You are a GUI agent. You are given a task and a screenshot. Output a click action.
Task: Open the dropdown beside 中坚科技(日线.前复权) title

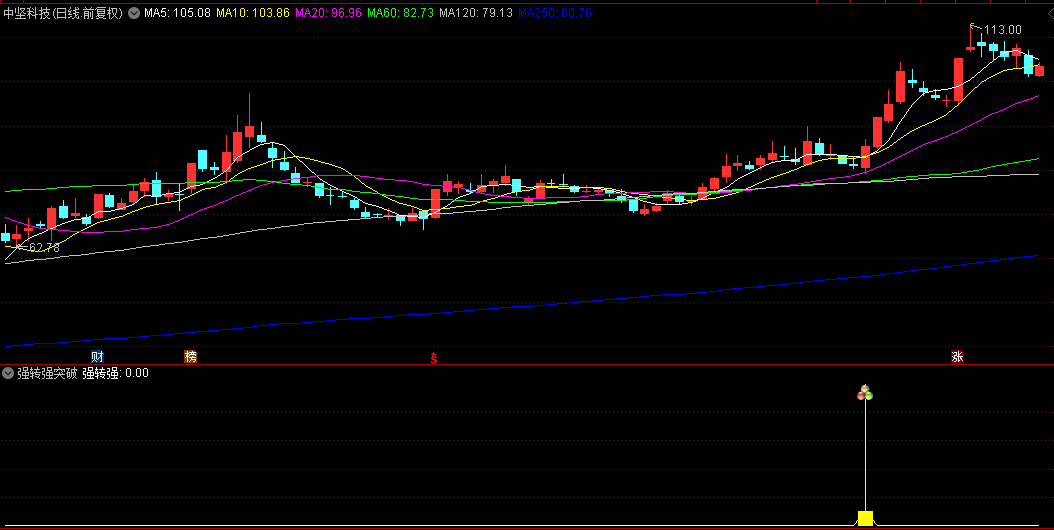coord(134,13)
